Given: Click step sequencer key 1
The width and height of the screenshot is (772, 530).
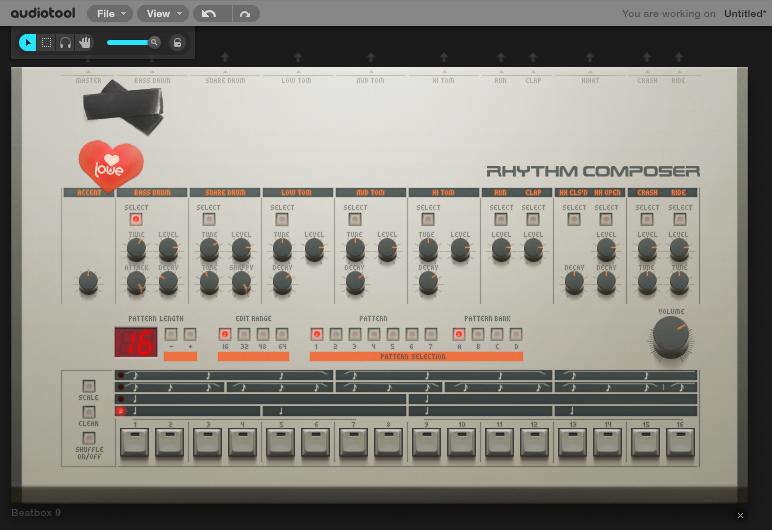Looking at the screenshot, I should [134, 442].
